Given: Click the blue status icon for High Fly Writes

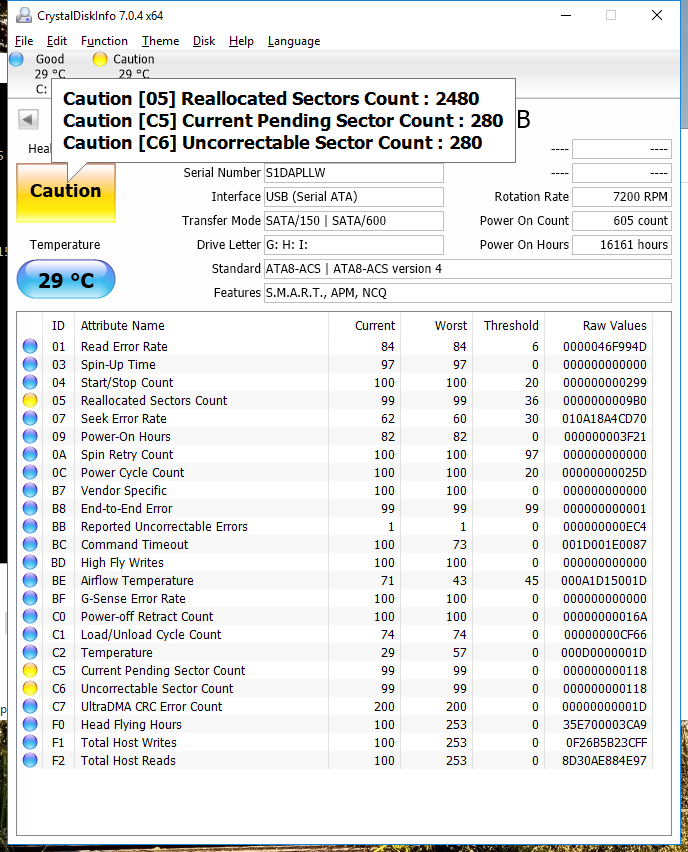Looking at the screenshot, I should [30, 562].
